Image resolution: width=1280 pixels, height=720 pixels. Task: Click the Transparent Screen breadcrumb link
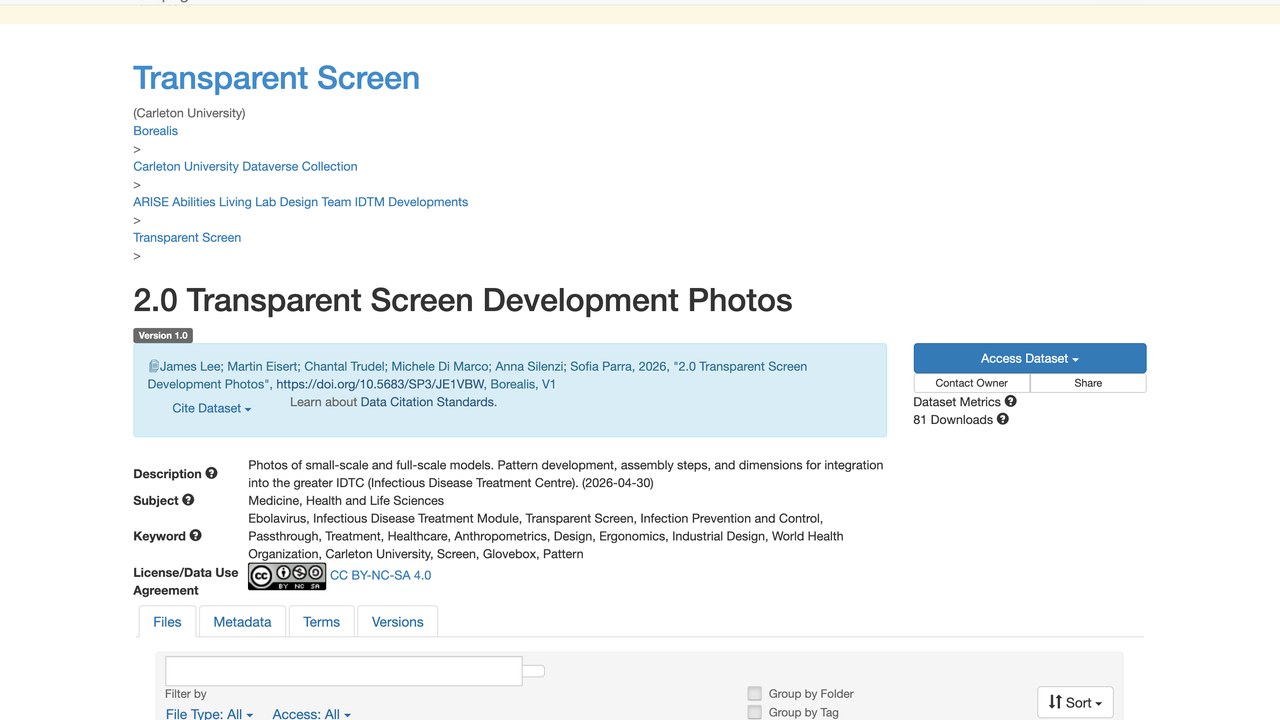[187, 237]
